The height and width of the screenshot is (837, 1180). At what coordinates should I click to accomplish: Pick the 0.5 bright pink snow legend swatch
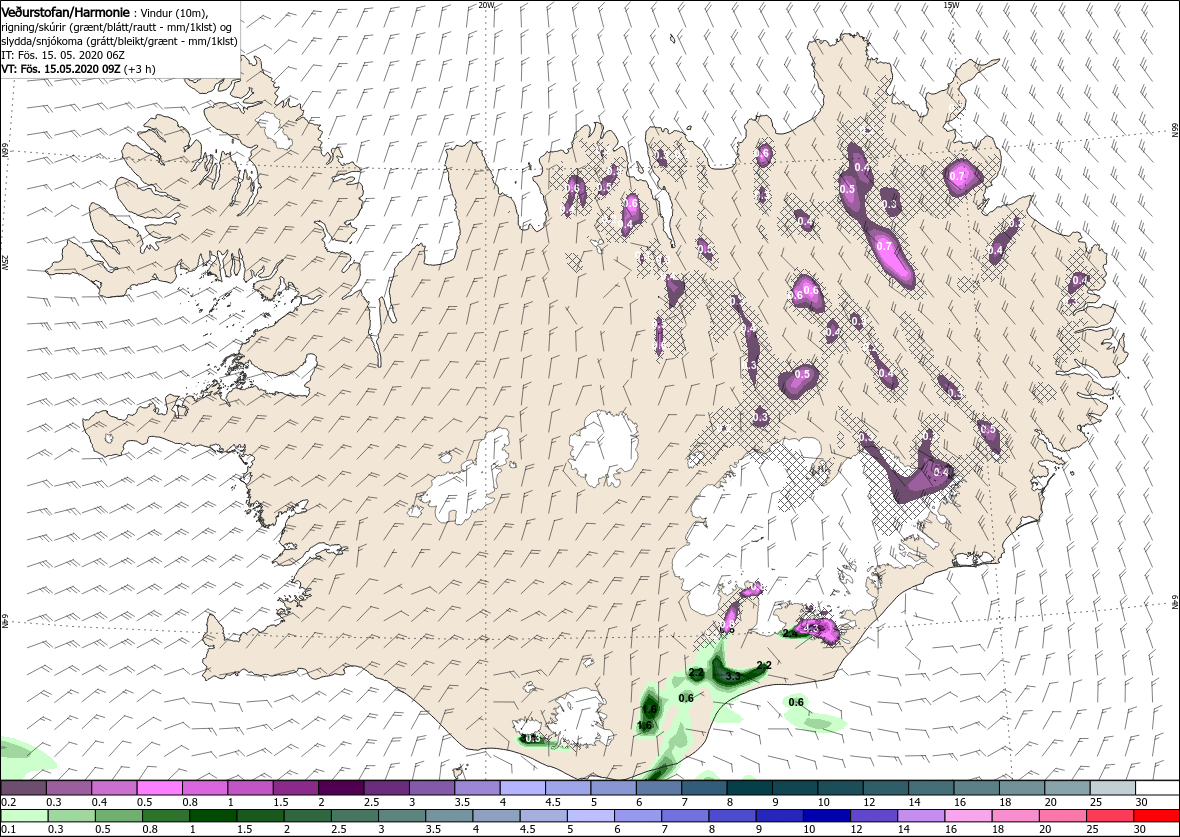coord(159,788)
